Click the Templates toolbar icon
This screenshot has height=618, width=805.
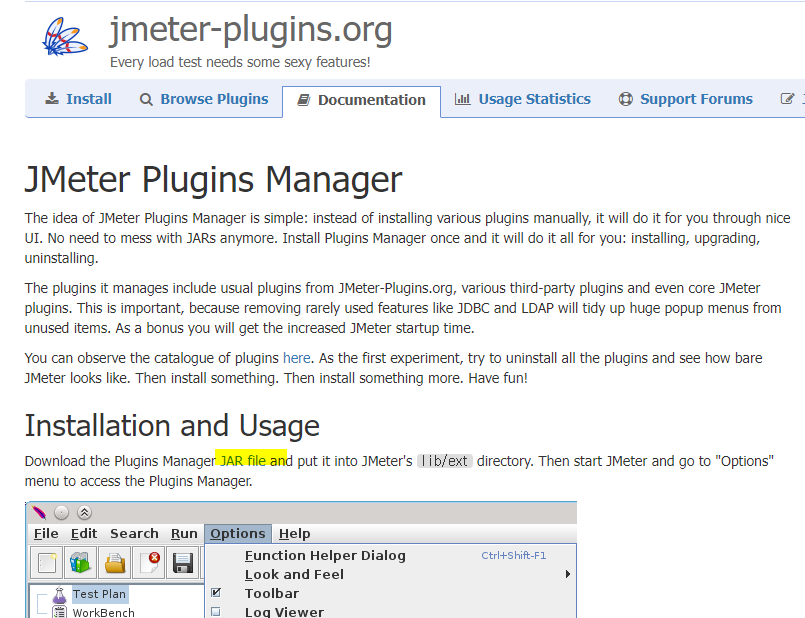pyautogui.click(x=81, y=563)
